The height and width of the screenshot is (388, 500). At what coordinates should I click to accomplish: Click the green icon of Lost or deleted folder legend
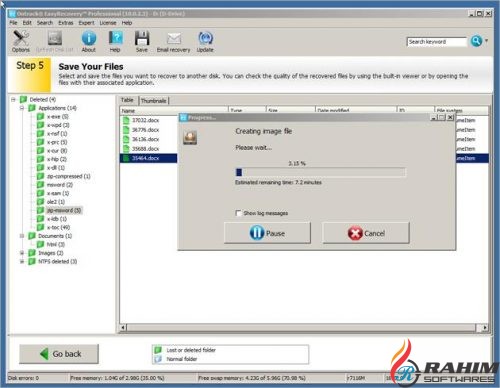point(158,350)
